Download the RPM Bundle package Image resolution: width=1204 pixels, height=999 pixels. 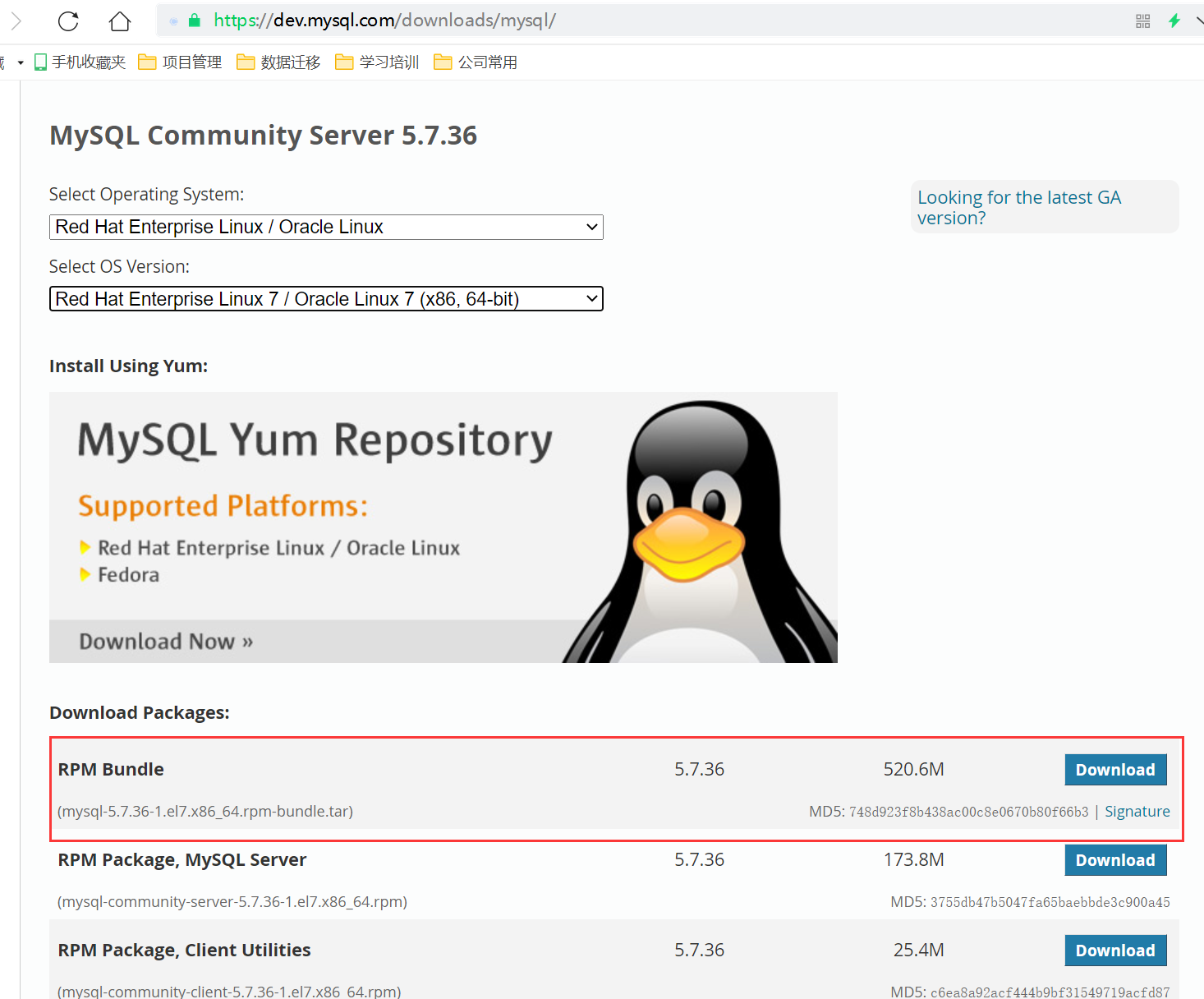pyautogui.click(x=1115, y=770)
